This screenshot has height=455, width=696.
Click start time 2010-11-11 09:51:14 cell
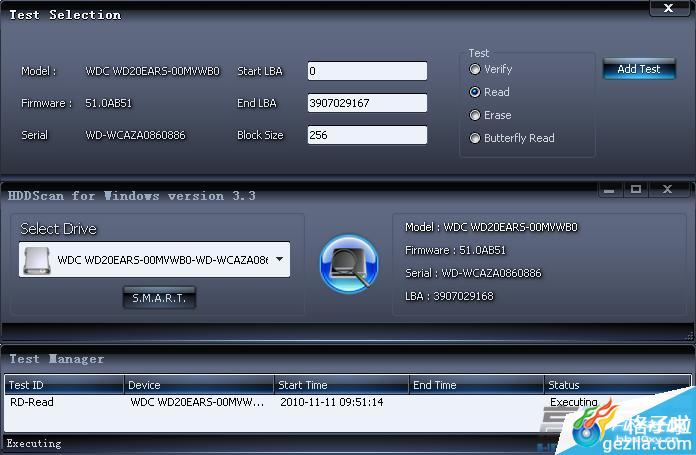pyautogui.click(x=332, y=402)
